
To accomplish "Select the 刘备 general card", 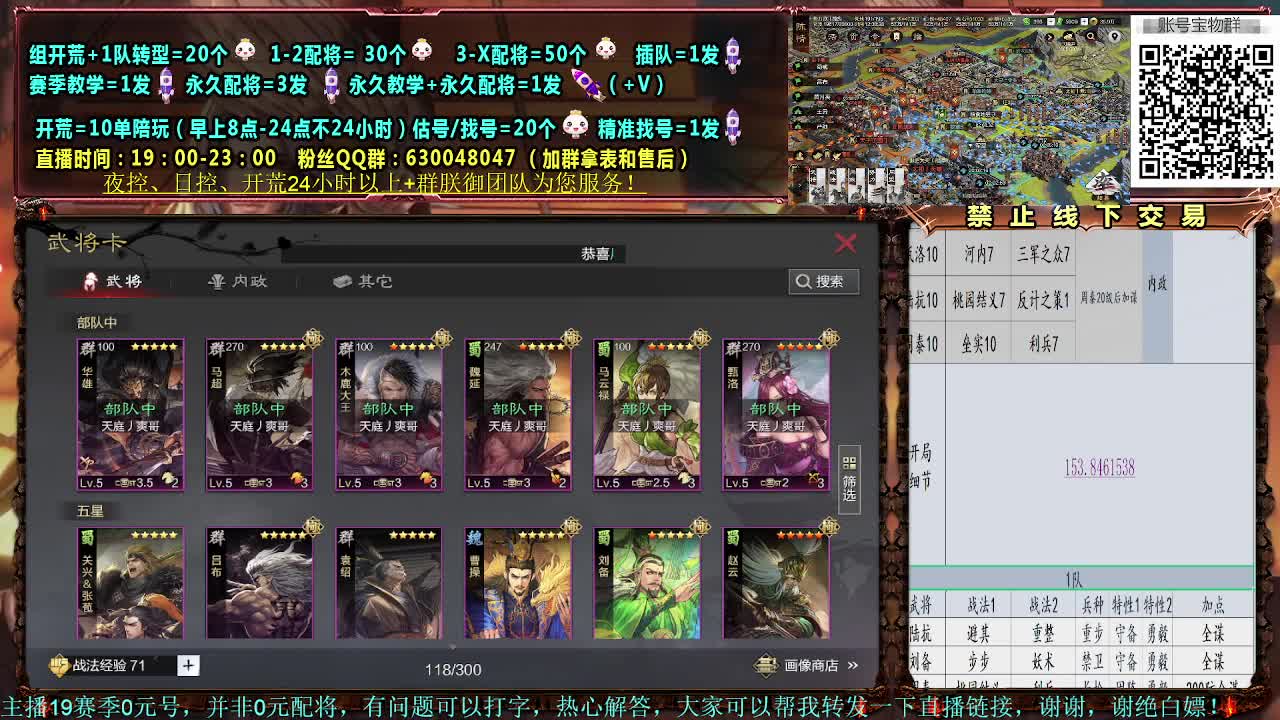I will pos(646,583).
